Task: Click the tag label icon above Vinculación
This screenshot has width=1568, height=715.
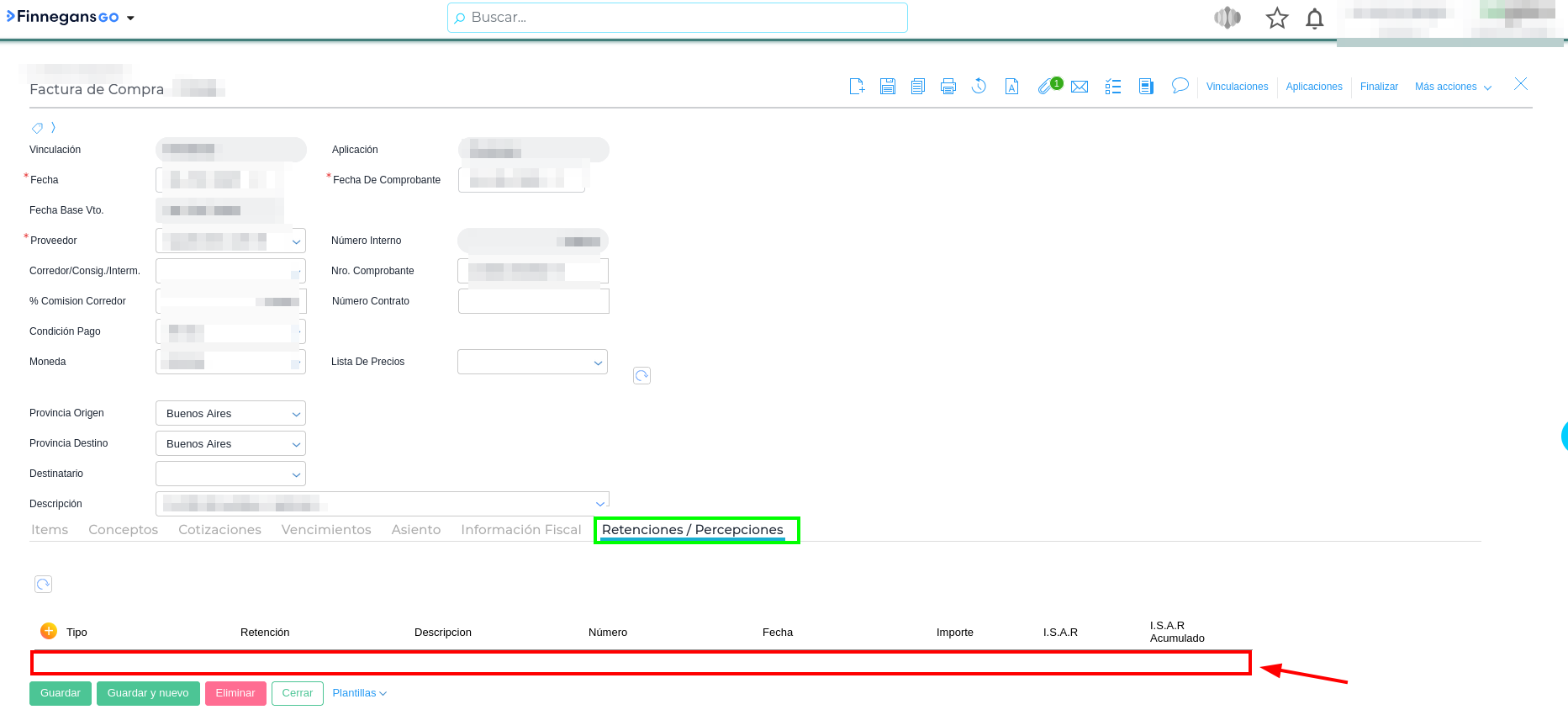Action: pos(37,128)
